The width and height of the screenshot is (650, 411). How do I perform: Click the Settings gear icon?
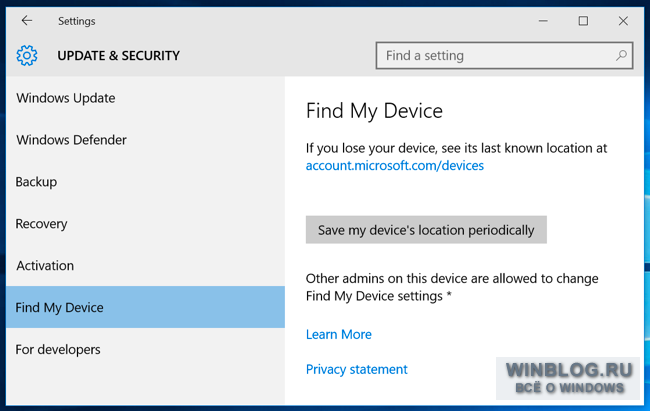pos(27,55)
